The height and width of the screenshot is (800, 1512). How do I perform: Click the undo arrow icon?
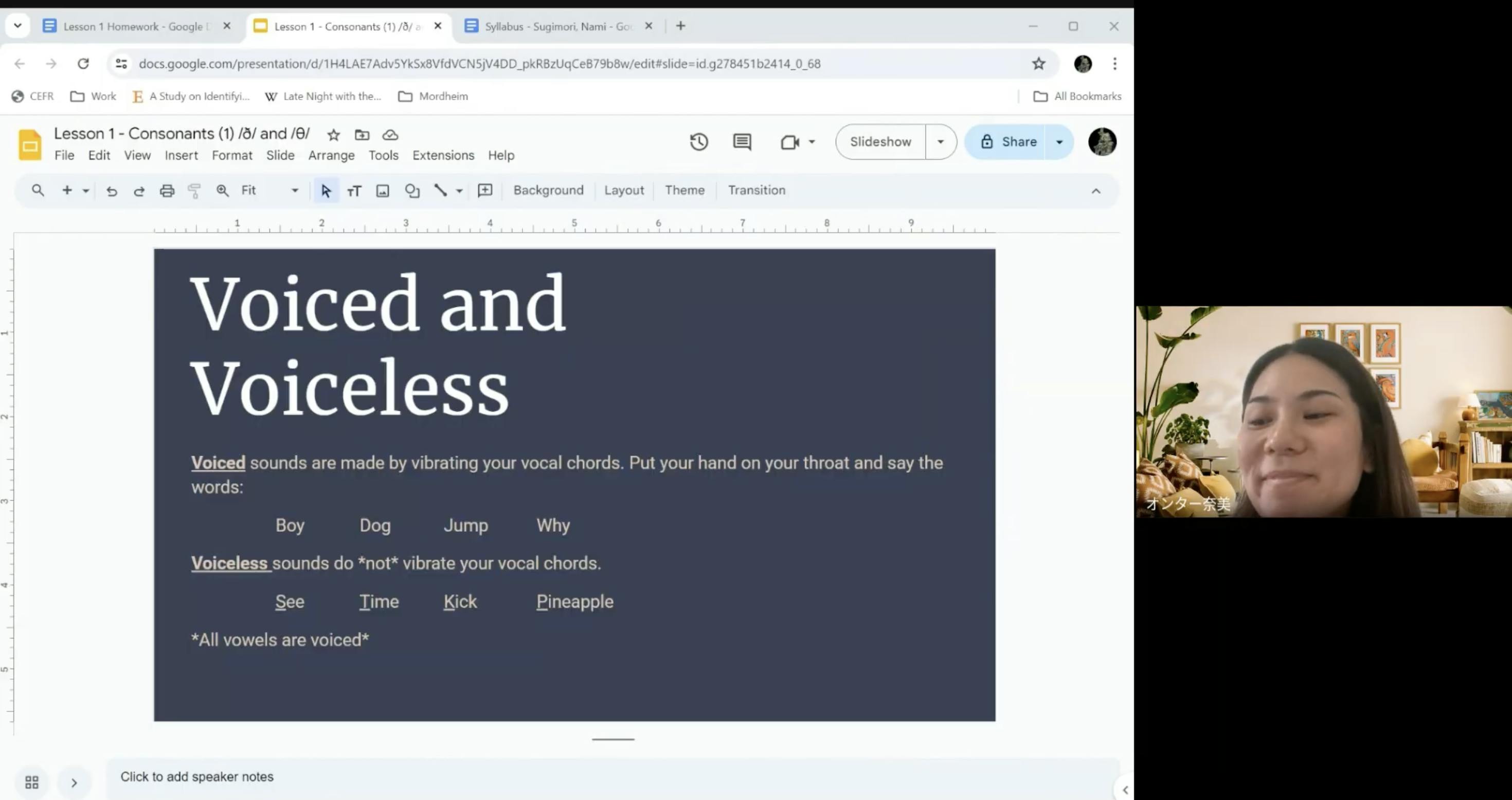coord(112,190)
